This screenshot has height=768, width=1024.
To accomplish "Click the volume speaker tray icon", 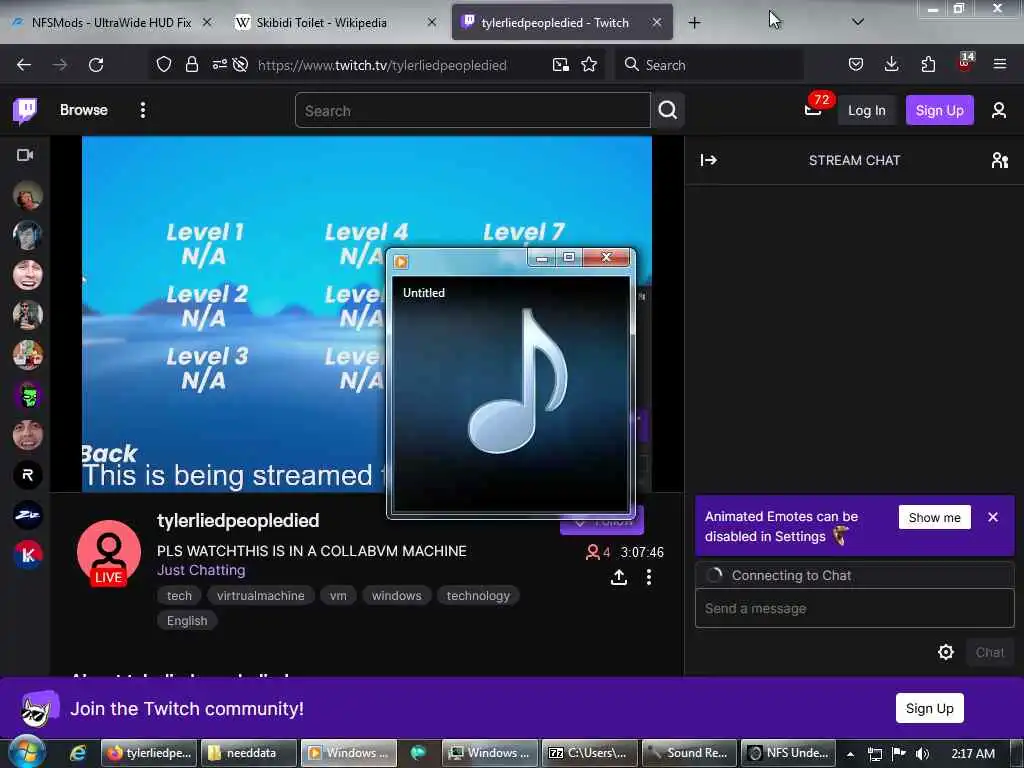I will pos(922,754).
